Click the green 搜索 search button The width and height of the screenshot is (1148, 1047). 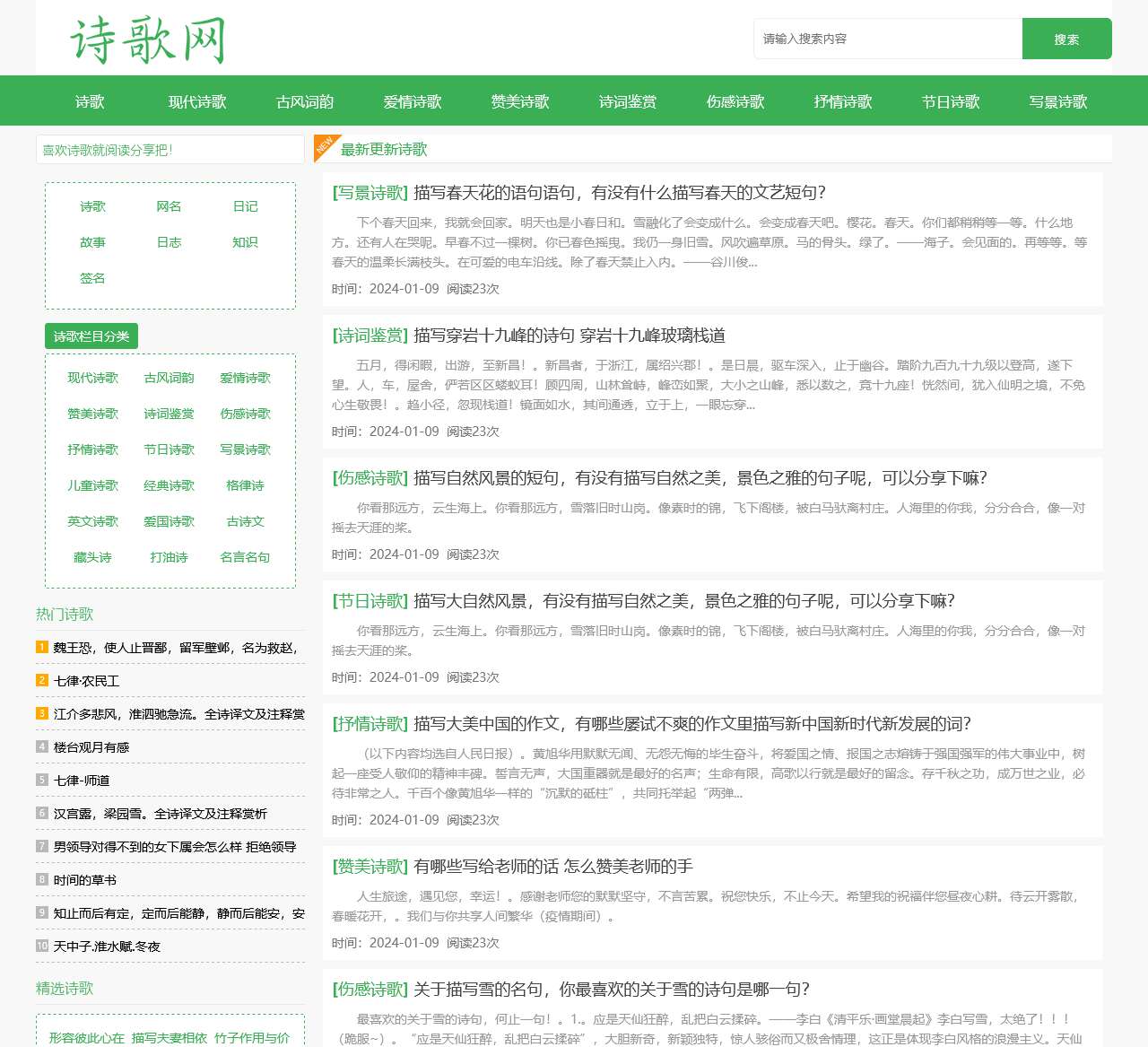(x=1066, y=39)
